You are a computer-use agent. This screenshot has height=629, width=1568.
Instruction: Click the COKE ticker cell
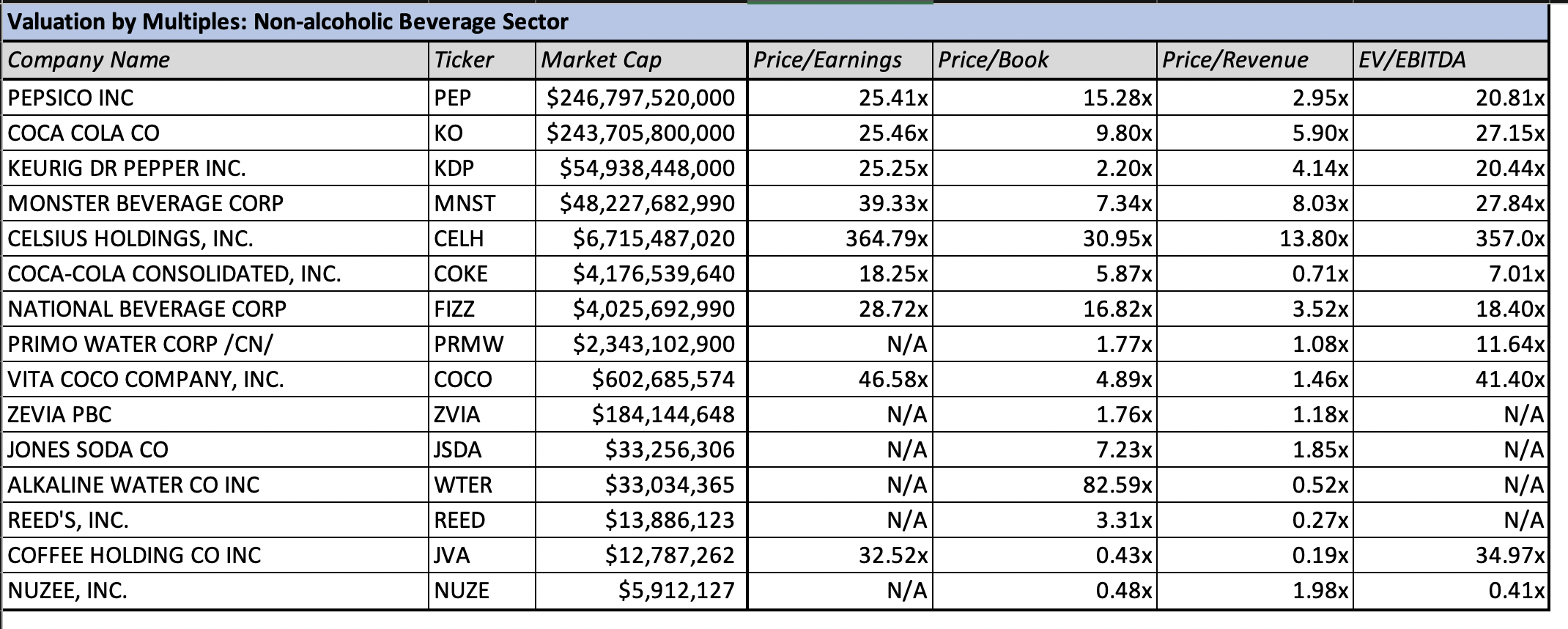pyautogui.click(x=481, y=273)
